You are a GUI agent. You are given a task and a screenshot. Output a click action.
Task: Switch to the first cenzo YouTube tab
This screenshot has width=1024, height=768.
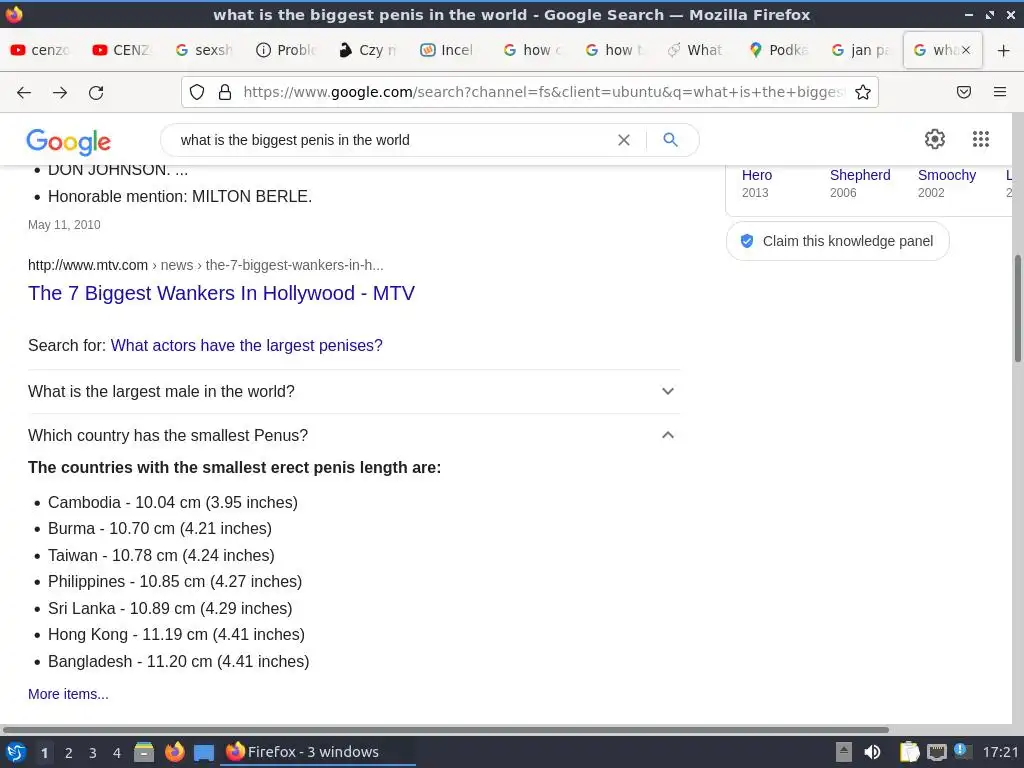pos(41,50)
